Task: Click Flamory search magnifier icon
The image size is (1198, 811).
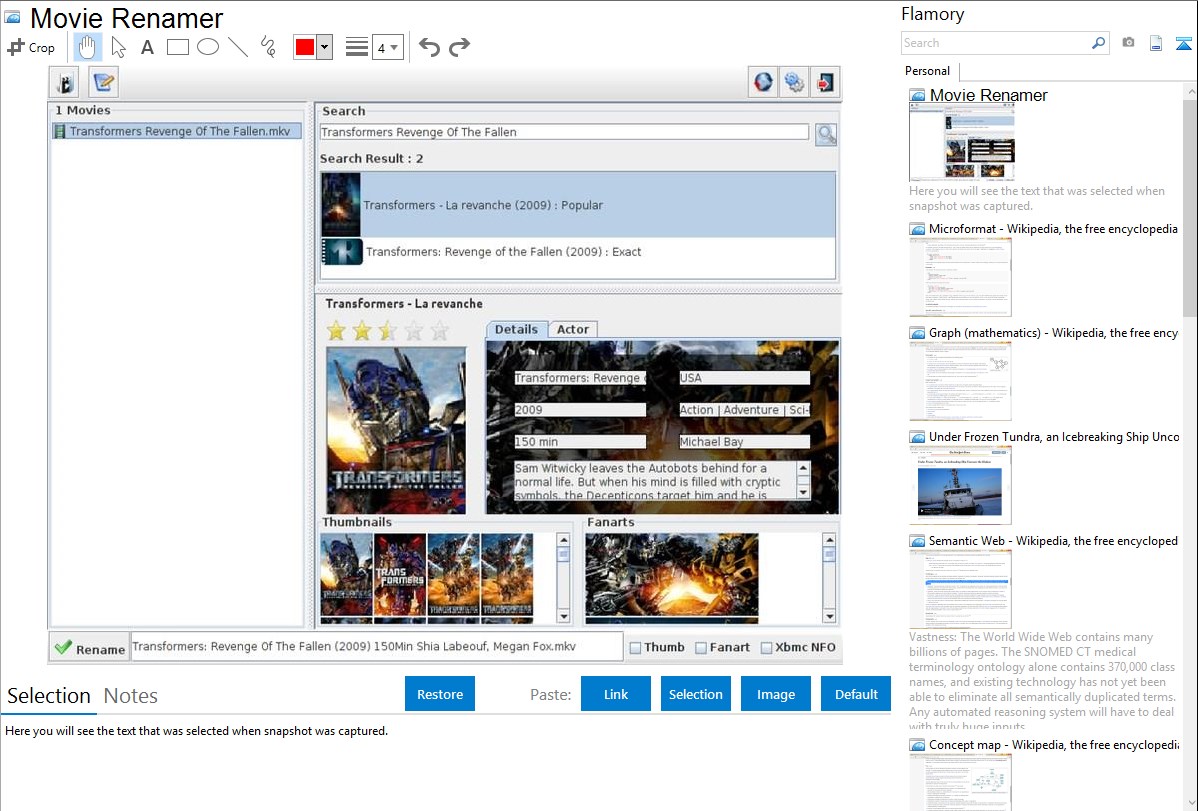Action: (1098, 43)
